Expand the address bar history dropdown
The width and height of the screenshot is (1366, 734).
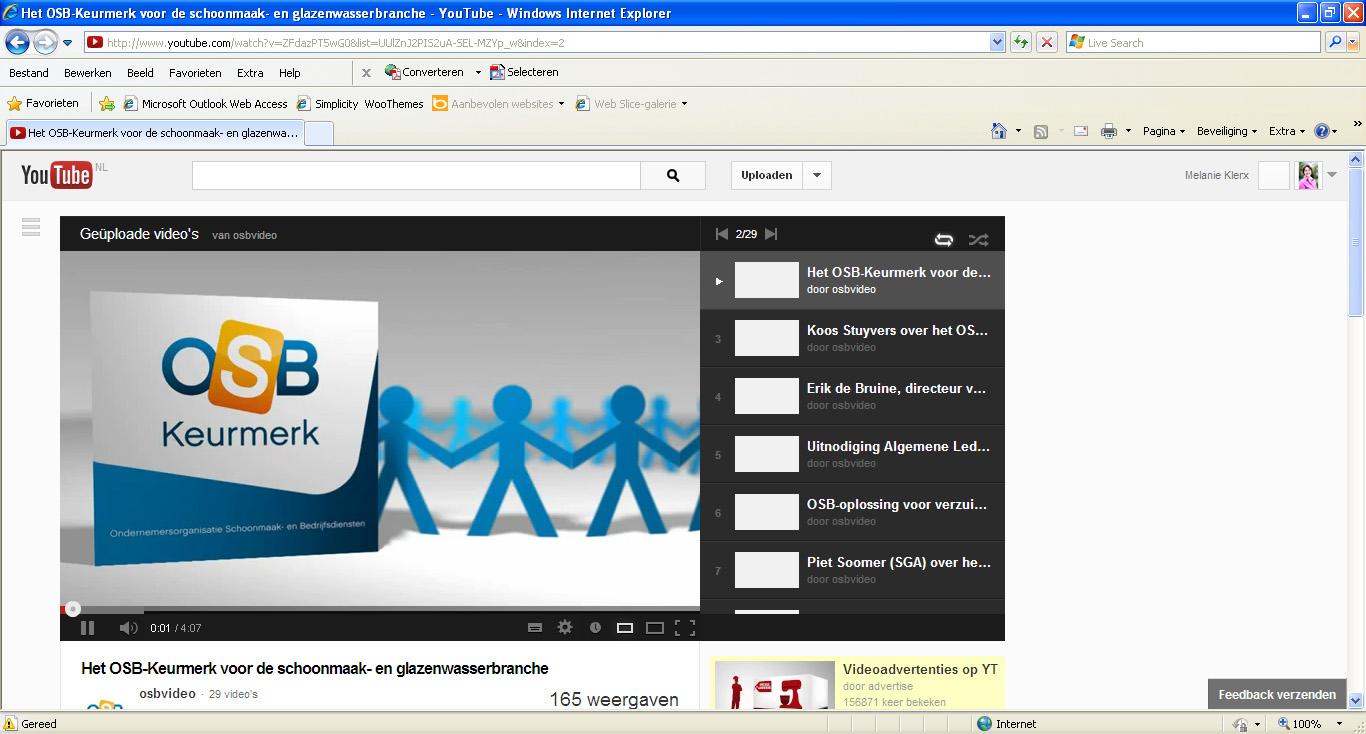pos(997,42)
